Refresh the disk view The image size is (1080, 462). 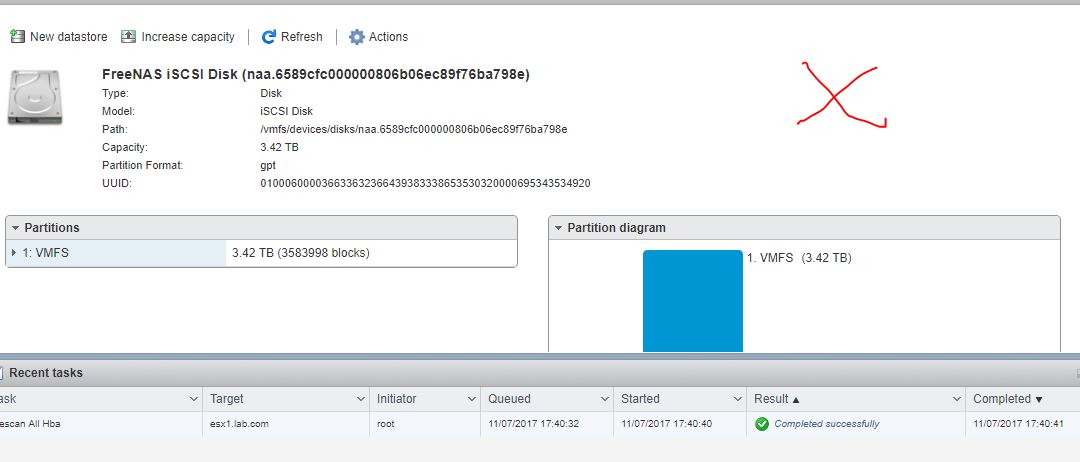[292, 37]
